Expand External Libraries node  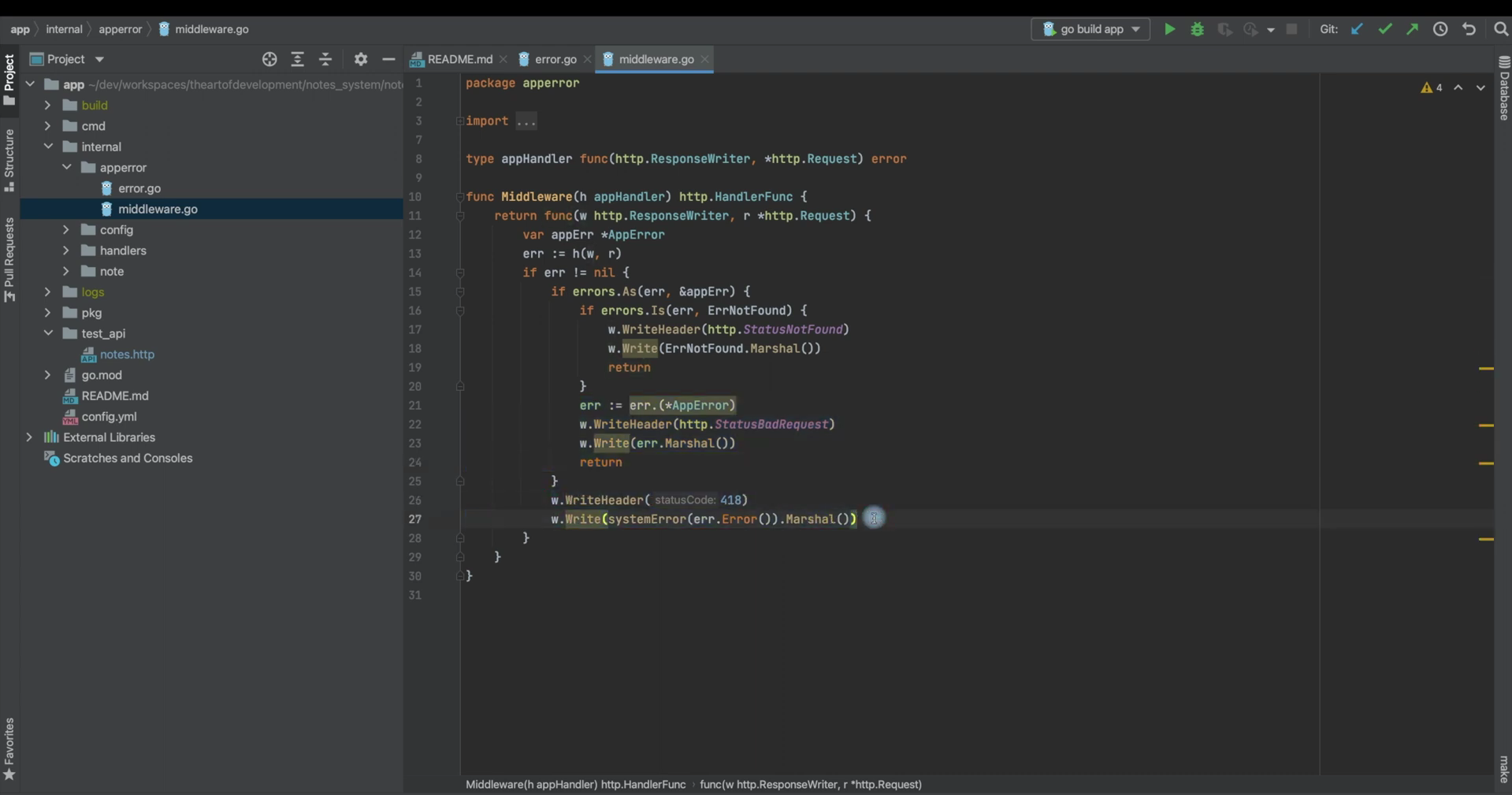[29, 437]
